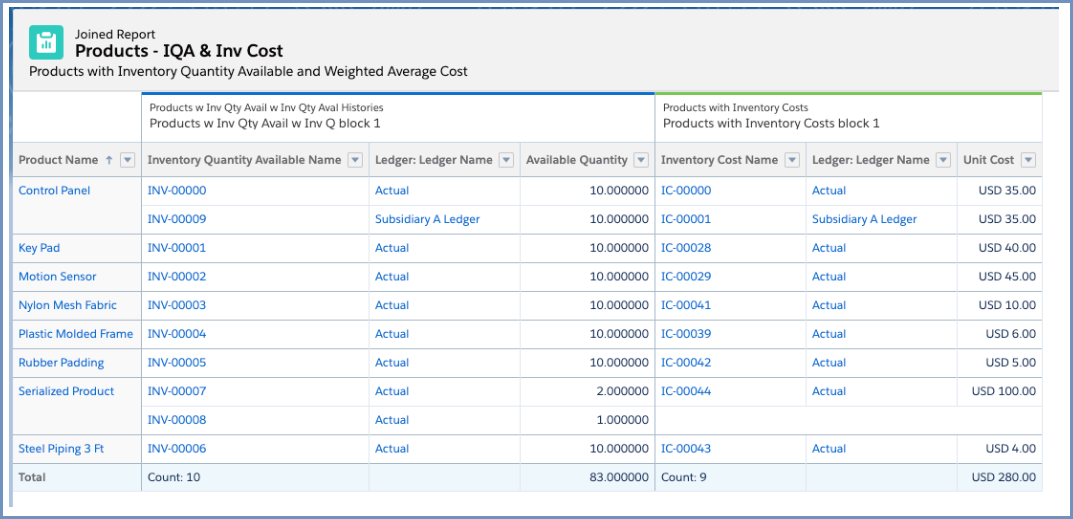Image resolution: width=1073 pixels, height=519 pixels.
Task: Click the joined report clipboard icon
Action: (x=45, y=42)
